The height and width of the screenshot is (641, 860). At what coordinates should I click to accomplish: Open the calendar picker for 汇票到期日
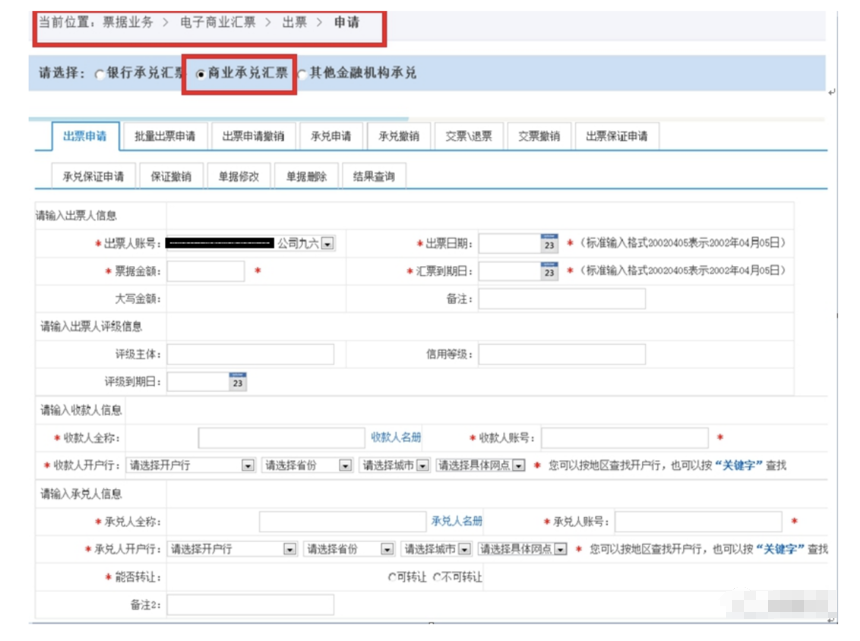click(548, 271)
